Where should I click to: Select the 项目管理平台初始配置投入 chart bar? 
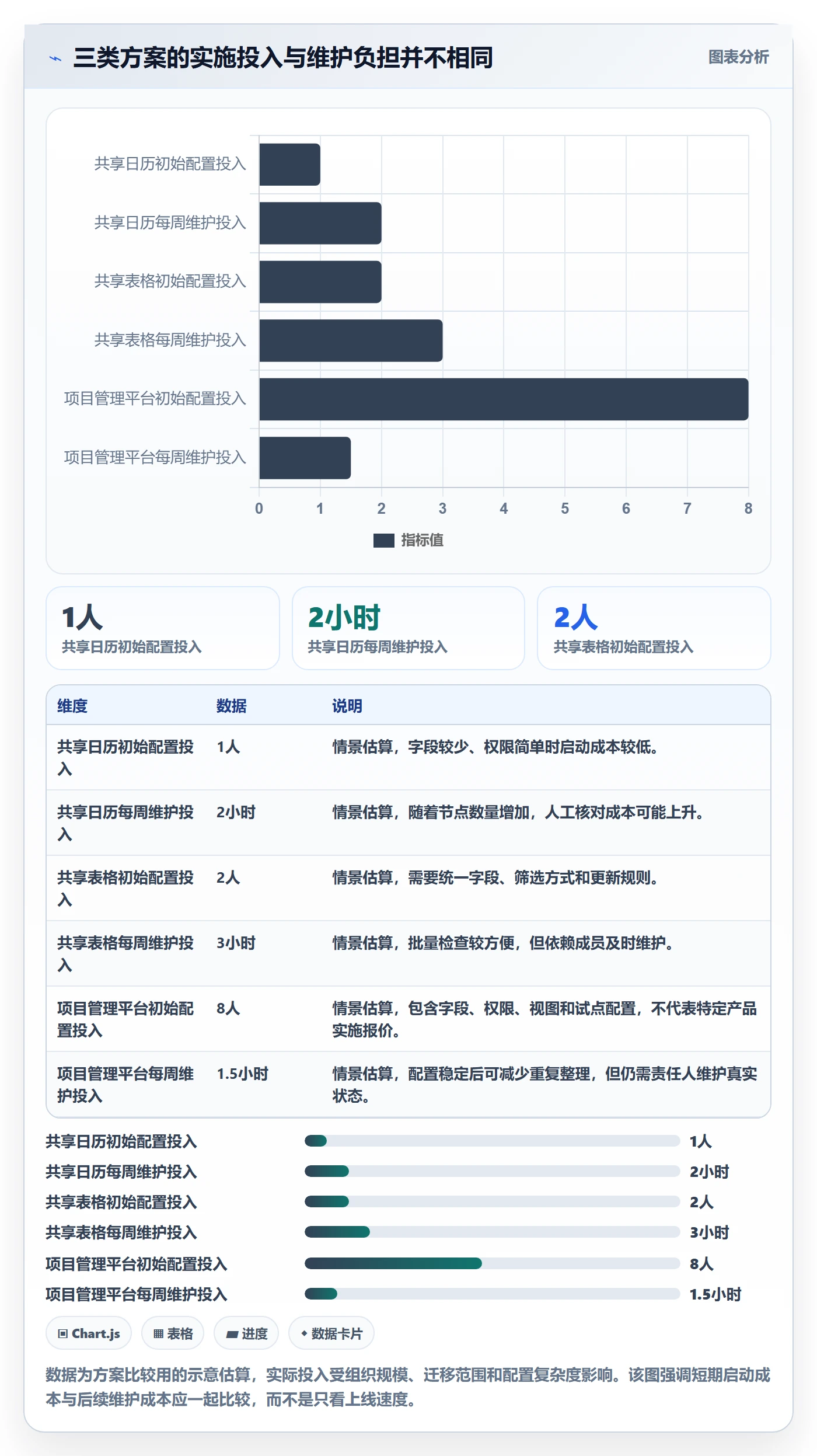pos(504,399)
